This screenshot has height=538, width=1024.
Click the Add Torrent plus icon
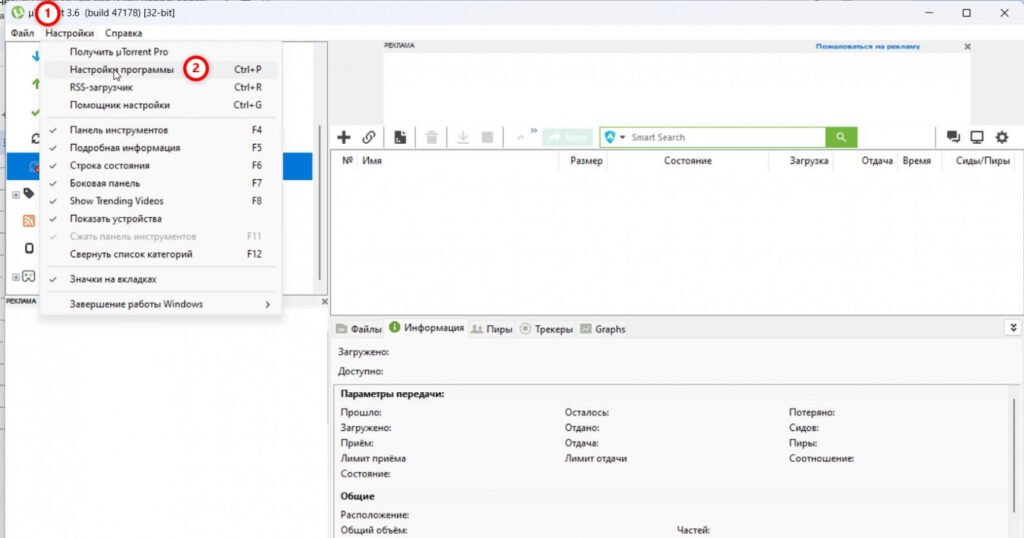[x=344, y=137]
